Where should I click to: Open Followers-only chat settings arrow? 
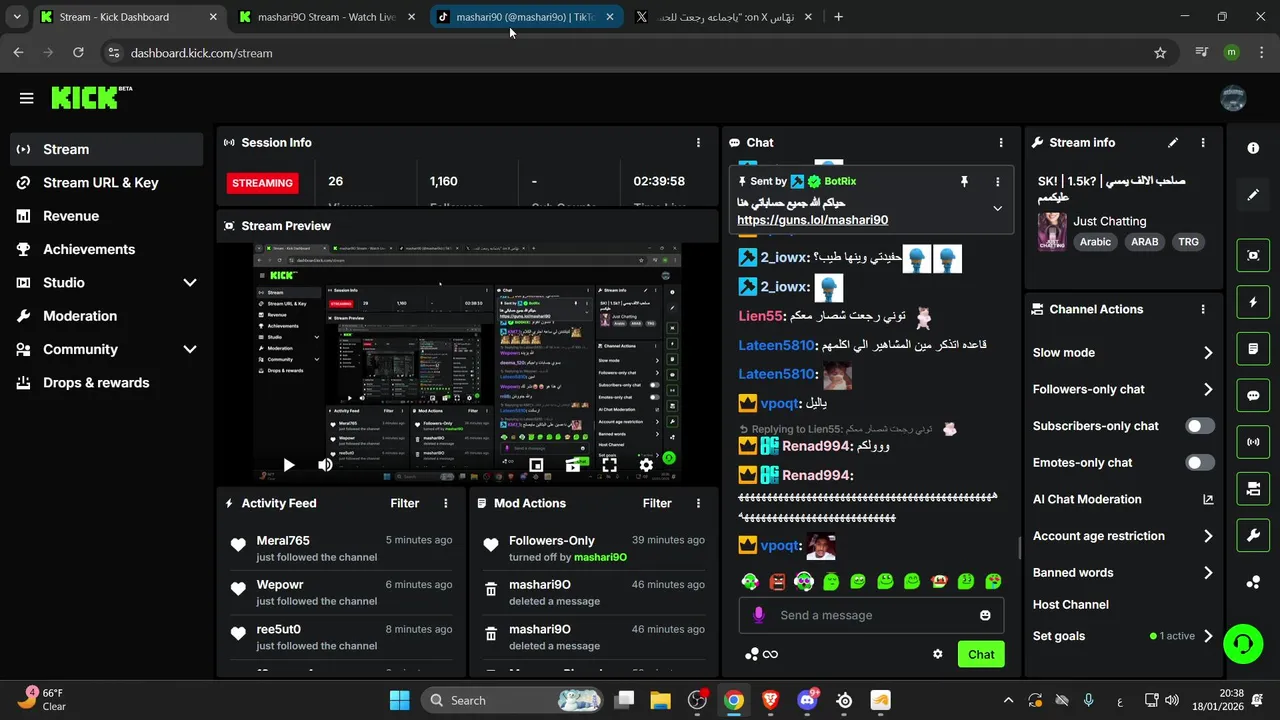tap(1208, 389)
